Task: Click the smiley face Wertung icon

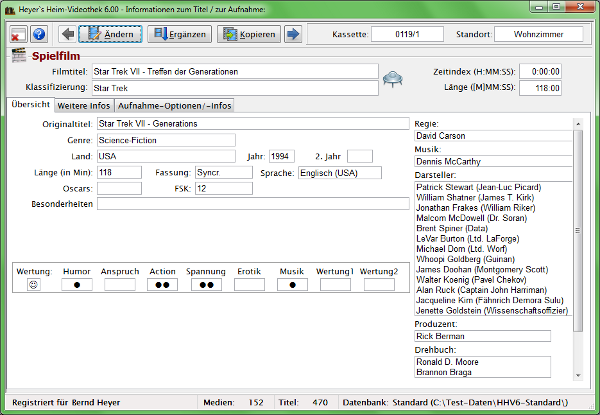Action: tap(33, 285)
